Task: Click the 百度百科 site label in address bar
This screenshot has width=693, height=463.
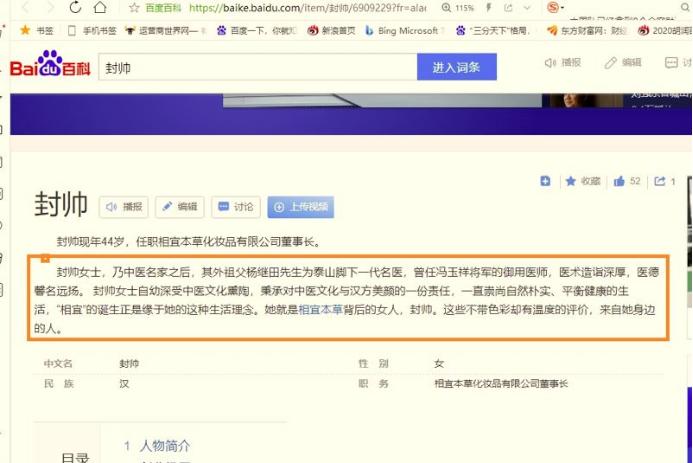Action: pyautogui.click(x=163, y=8)
